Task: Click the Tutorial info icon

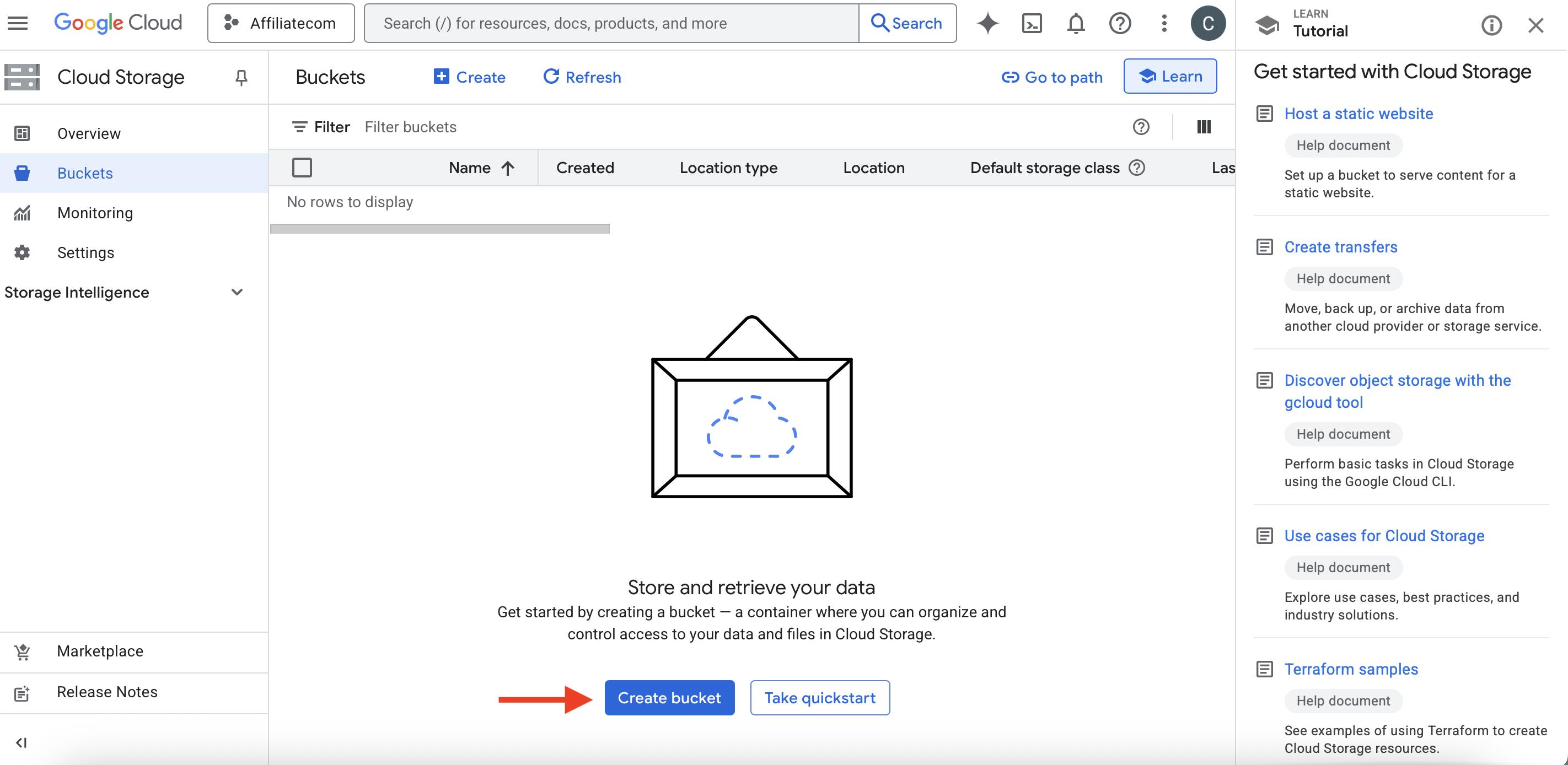Action: point(1491,25)
